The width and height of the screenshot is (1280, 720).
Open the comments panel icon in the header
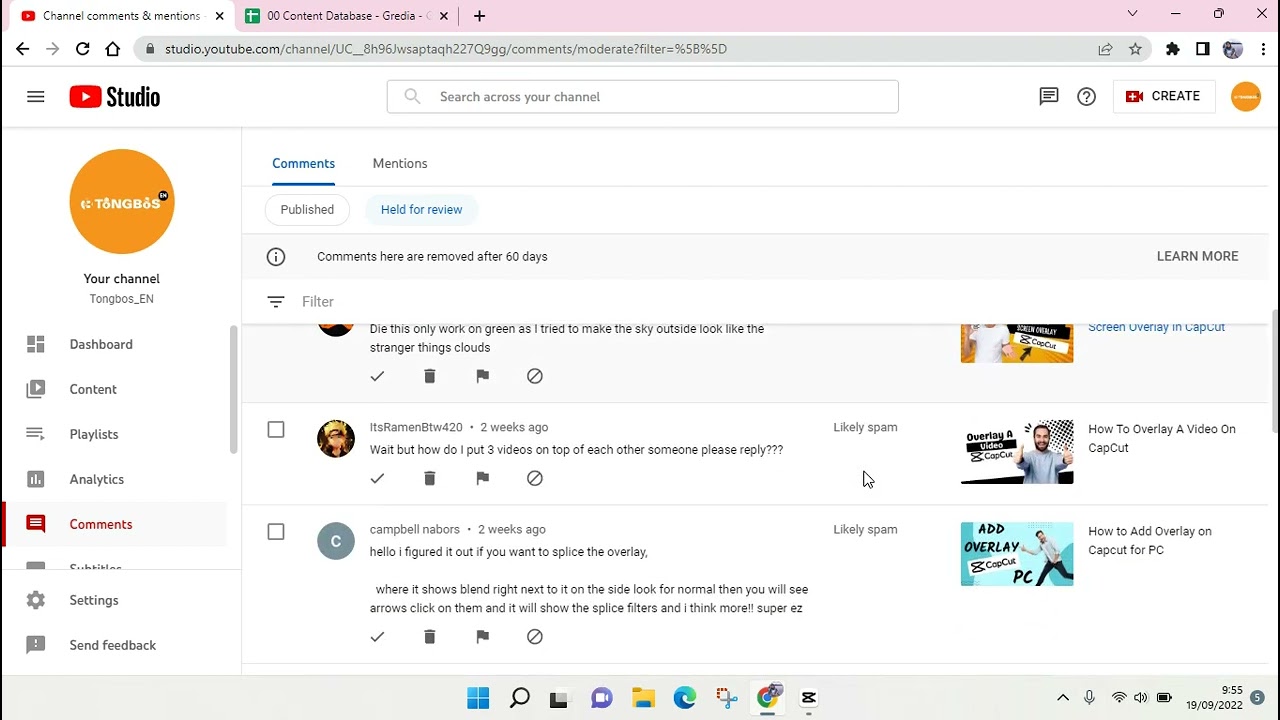pyautogui.click(x=1048, y=97)
